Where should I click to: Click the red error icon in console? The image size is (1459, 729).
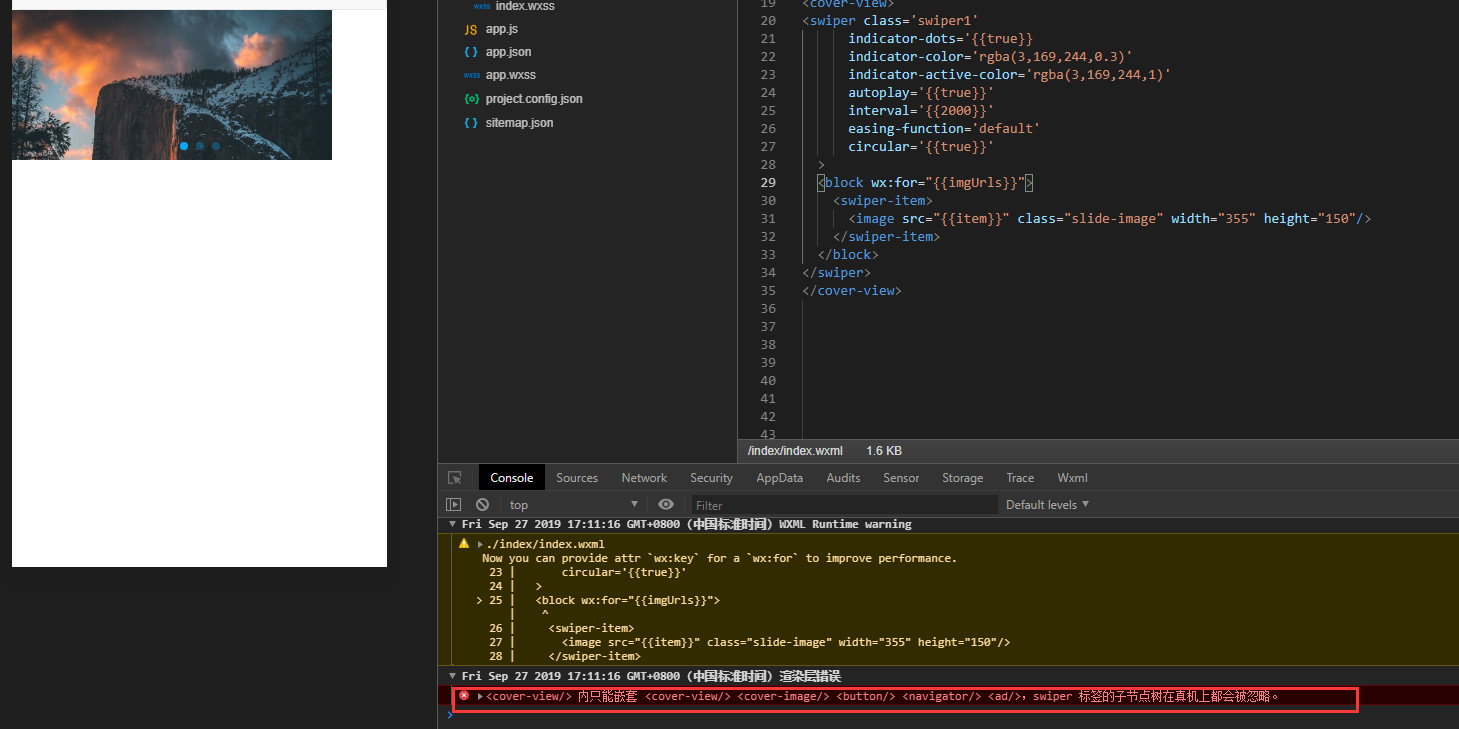[464, 696]
